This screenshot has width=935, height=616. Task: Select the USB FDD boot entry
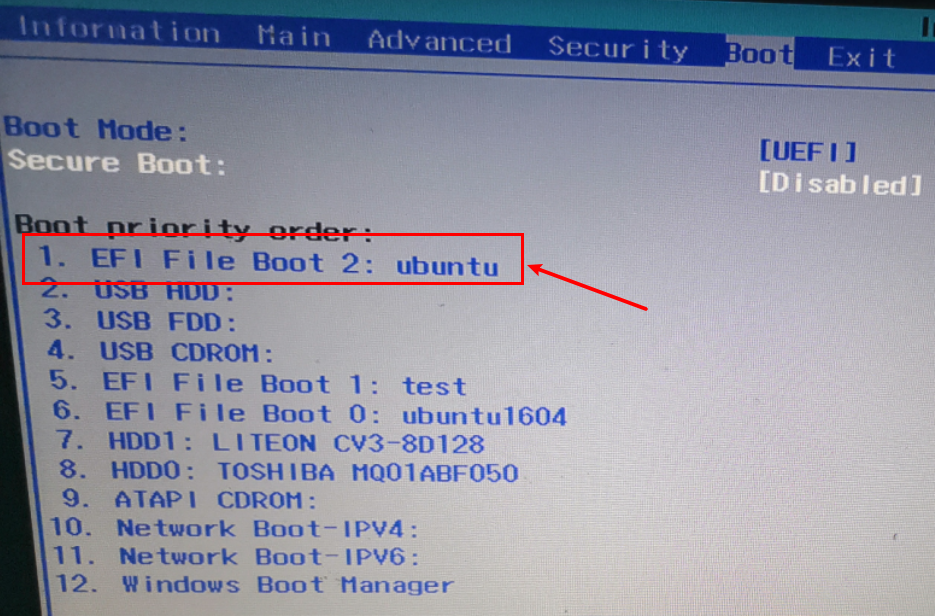pyautogui.click(x=141, y=321)
